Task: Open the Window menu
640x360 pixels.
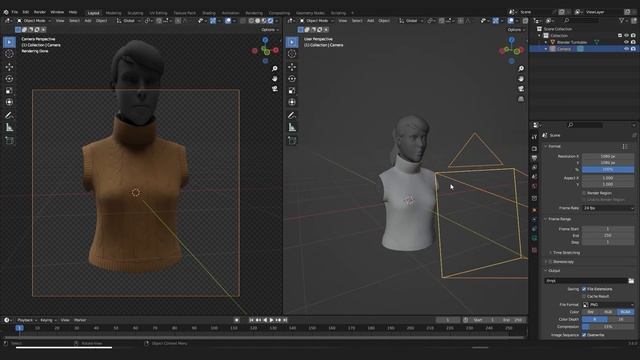Action: (57, 12)
